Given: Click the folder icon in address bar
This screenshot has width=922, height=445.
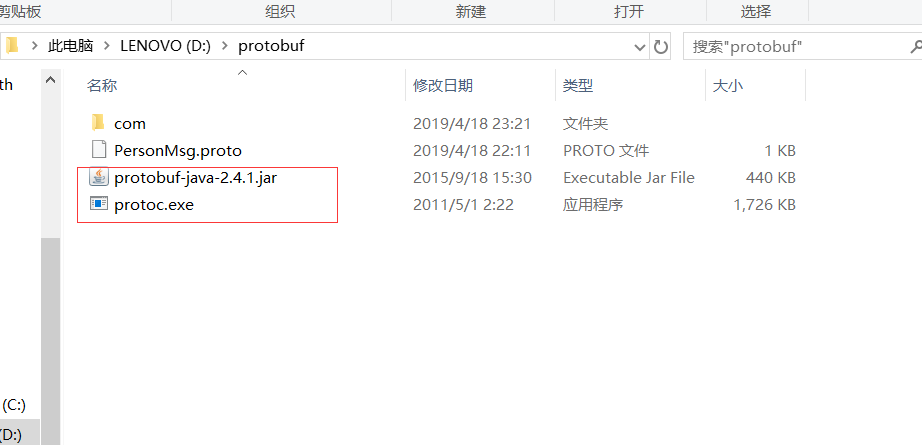Looking at the screenshot, I should [13, 46].
